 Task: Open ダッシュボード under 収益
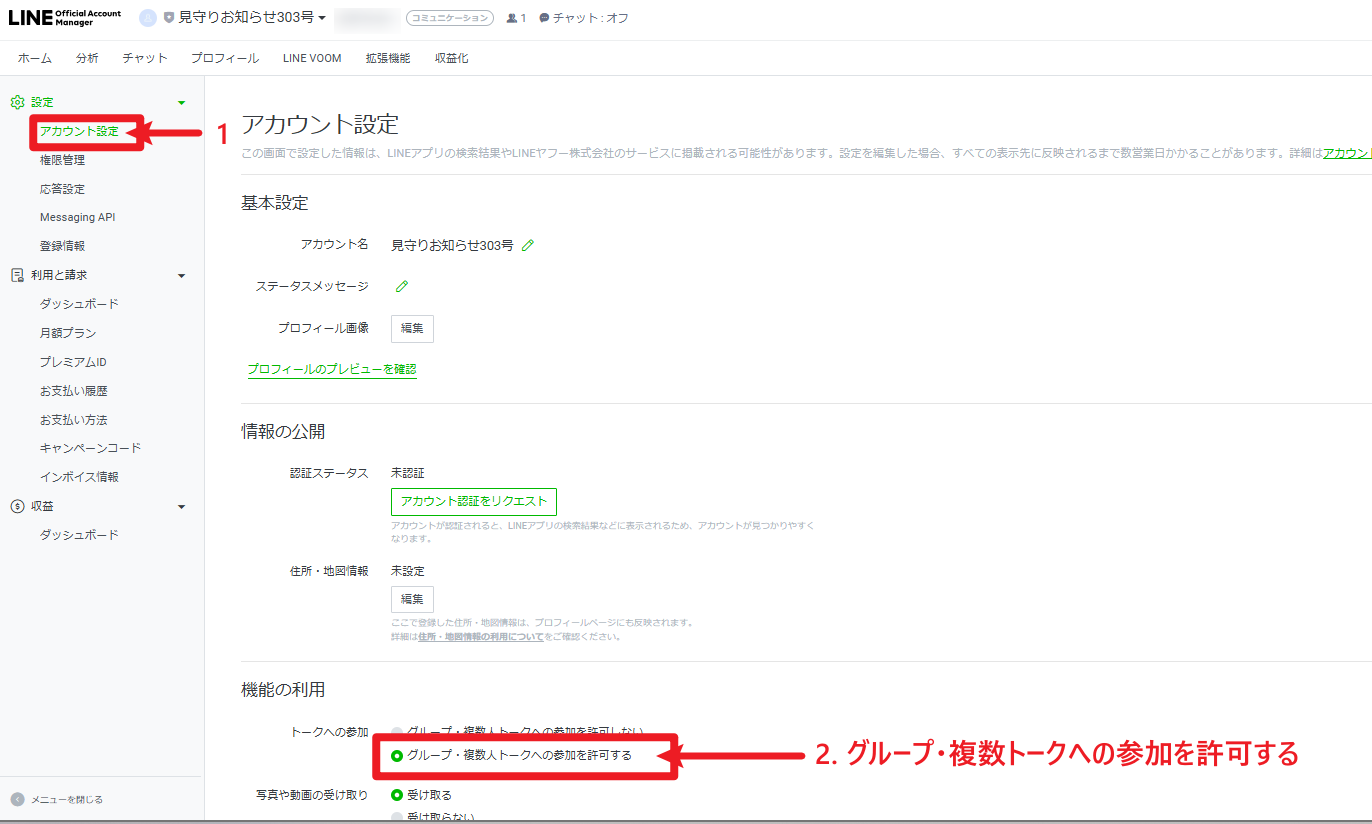79,535
